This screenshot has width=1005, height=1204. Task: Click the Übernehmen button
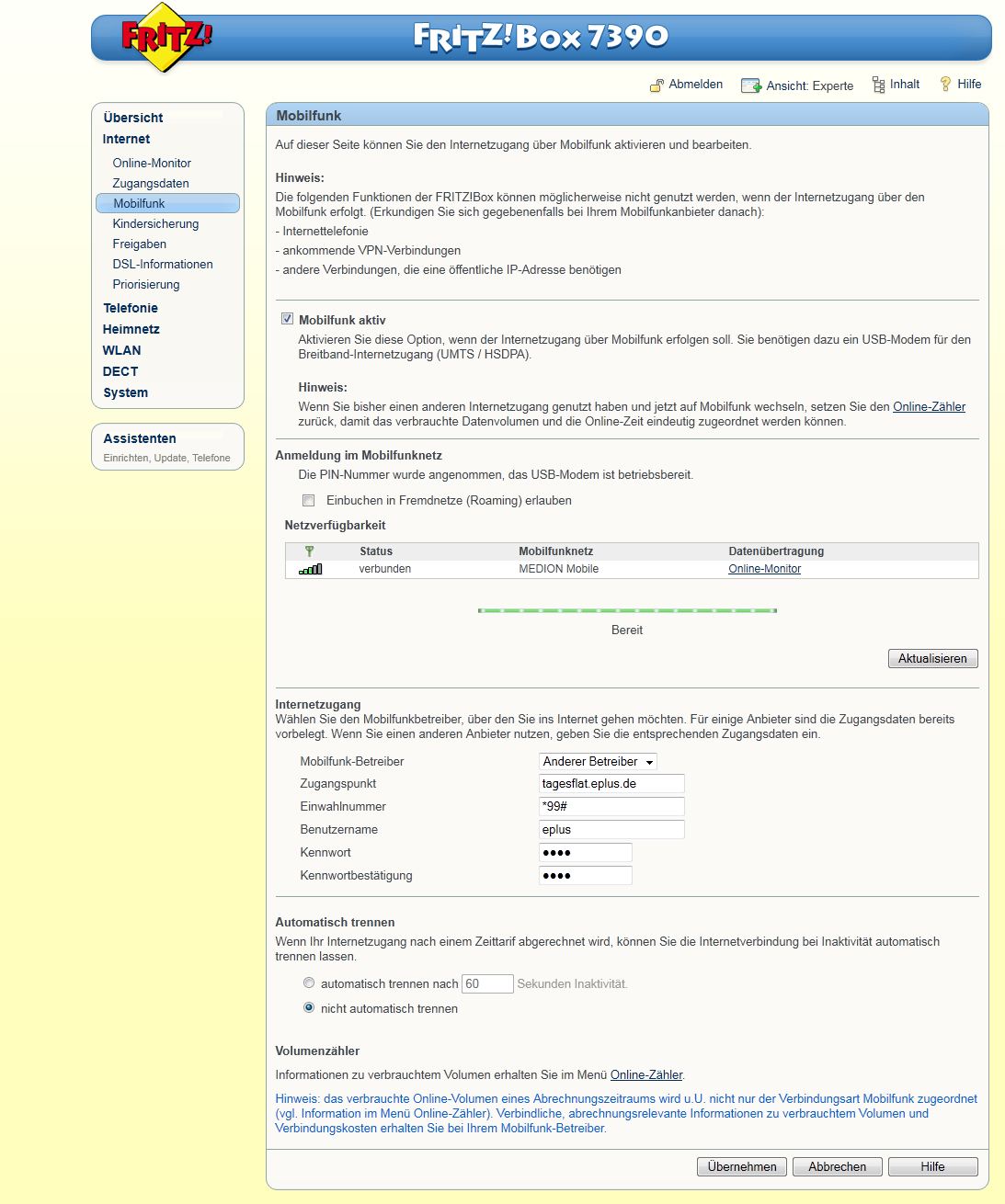click(742, 1166)
